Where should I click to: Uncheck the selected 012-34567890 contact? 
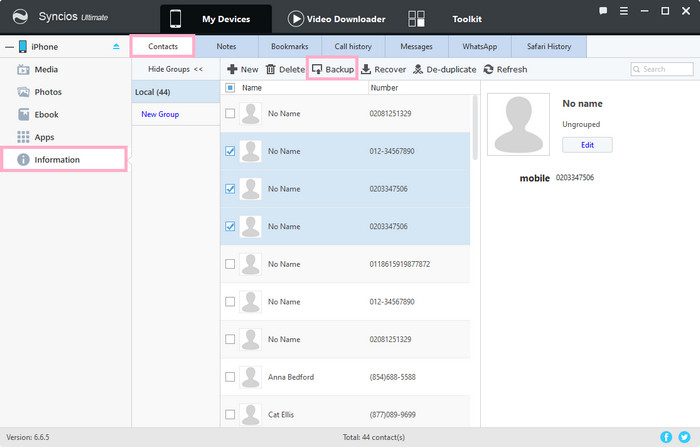[x=230, y=151]
